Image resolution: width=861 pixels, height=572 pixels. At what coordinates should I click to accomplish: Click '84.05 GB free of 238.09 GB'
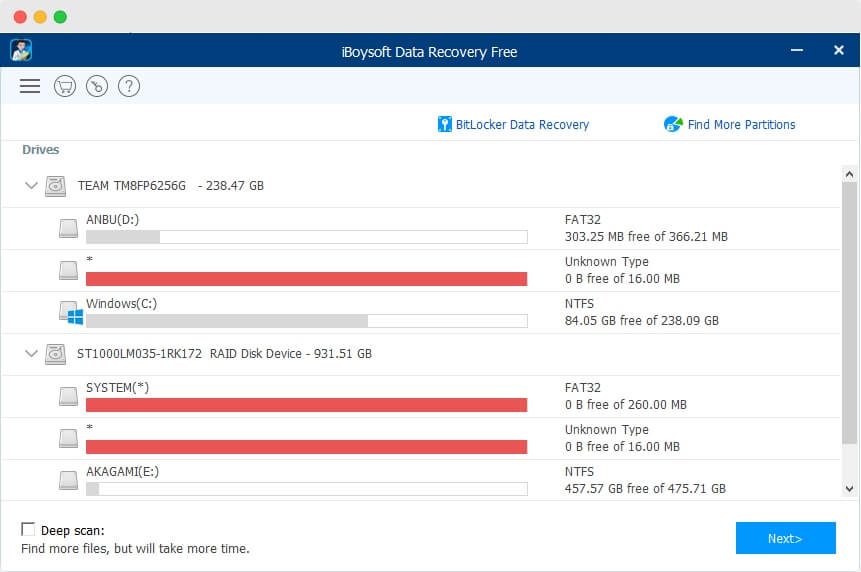642,321
